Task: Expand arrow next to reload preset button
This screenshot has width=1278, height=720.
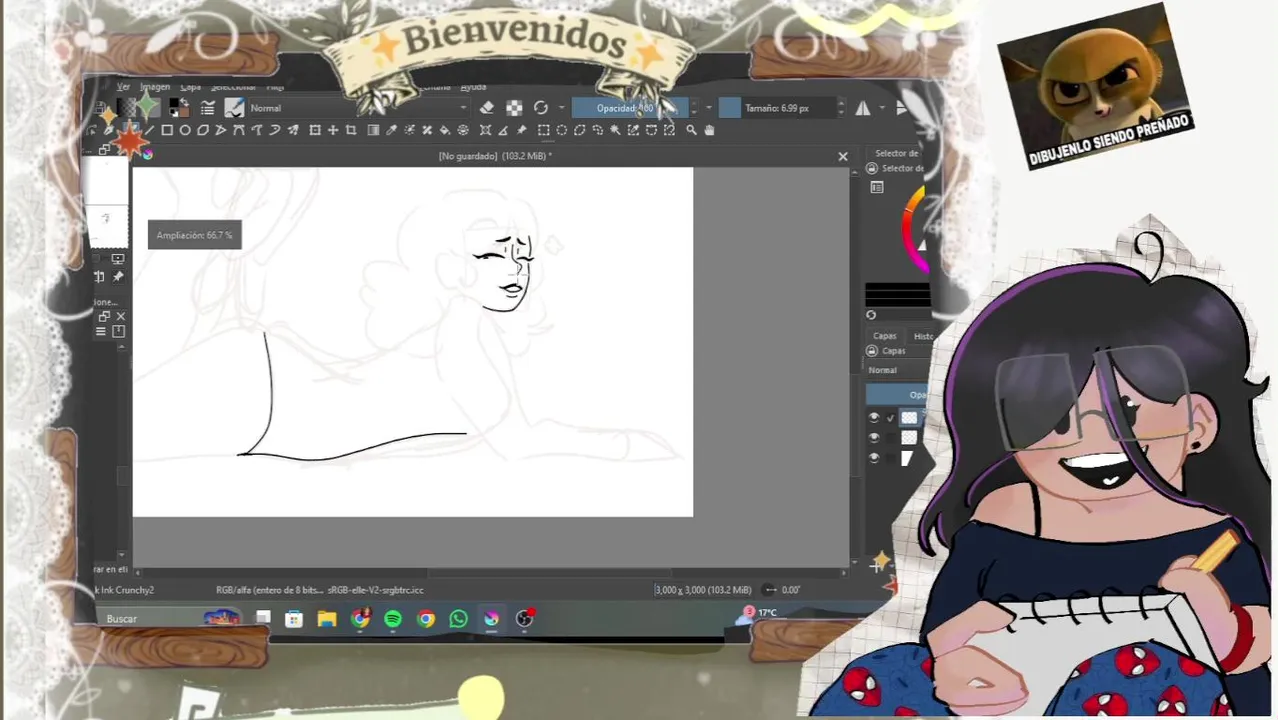Action: point(561,108)
